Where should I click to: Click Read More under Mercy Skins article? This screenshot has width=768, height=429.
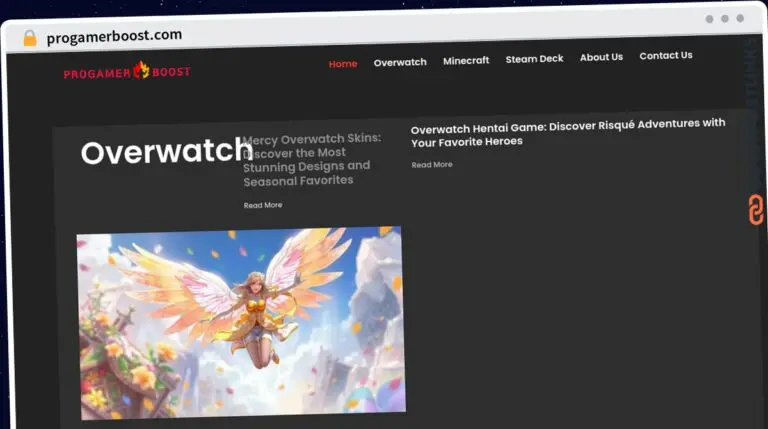click(263, 205)
